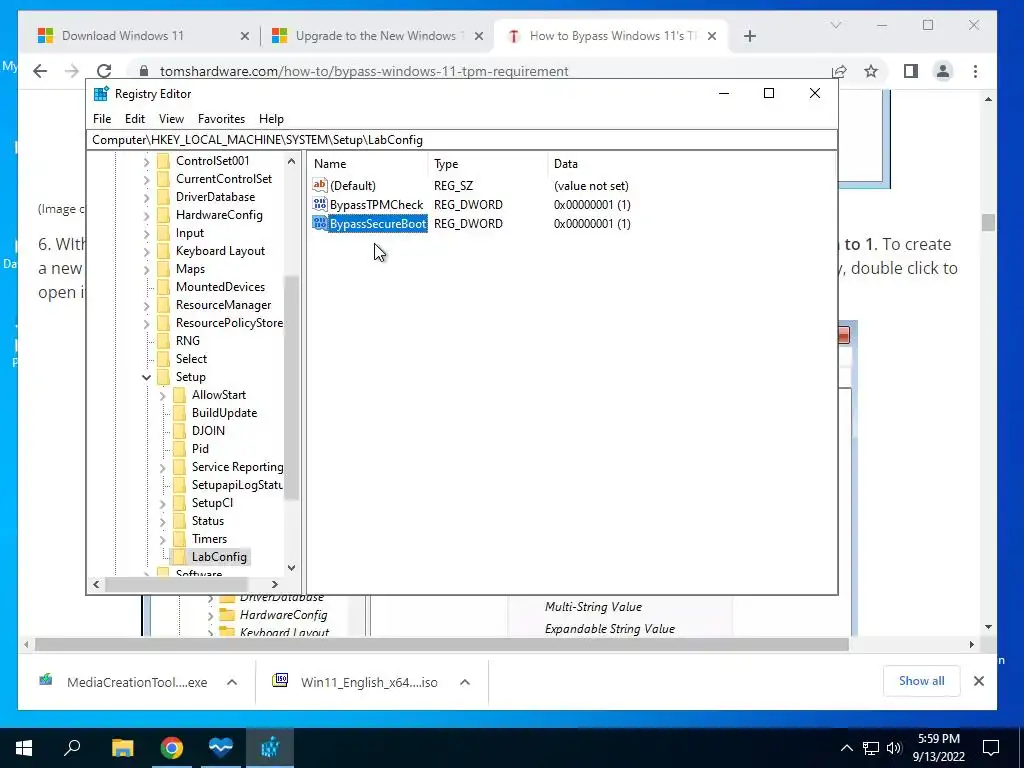Open MediaCreationTool download options arrow
The height and width of the screenshot is (768, 1024).
click(x=232, y=682)
